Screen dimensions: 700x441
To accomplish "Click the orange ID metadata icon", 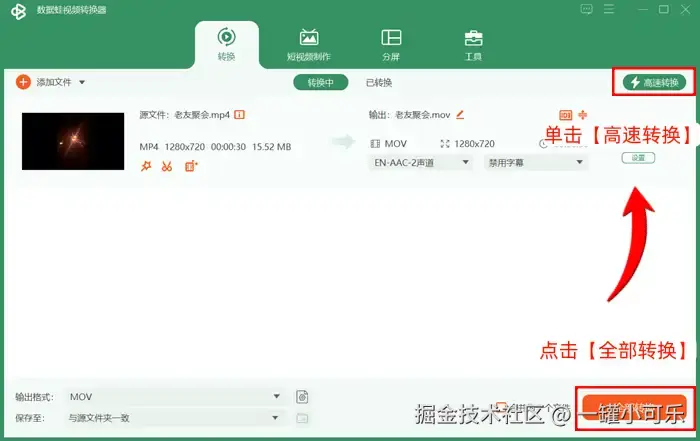I will click(566, 115).
